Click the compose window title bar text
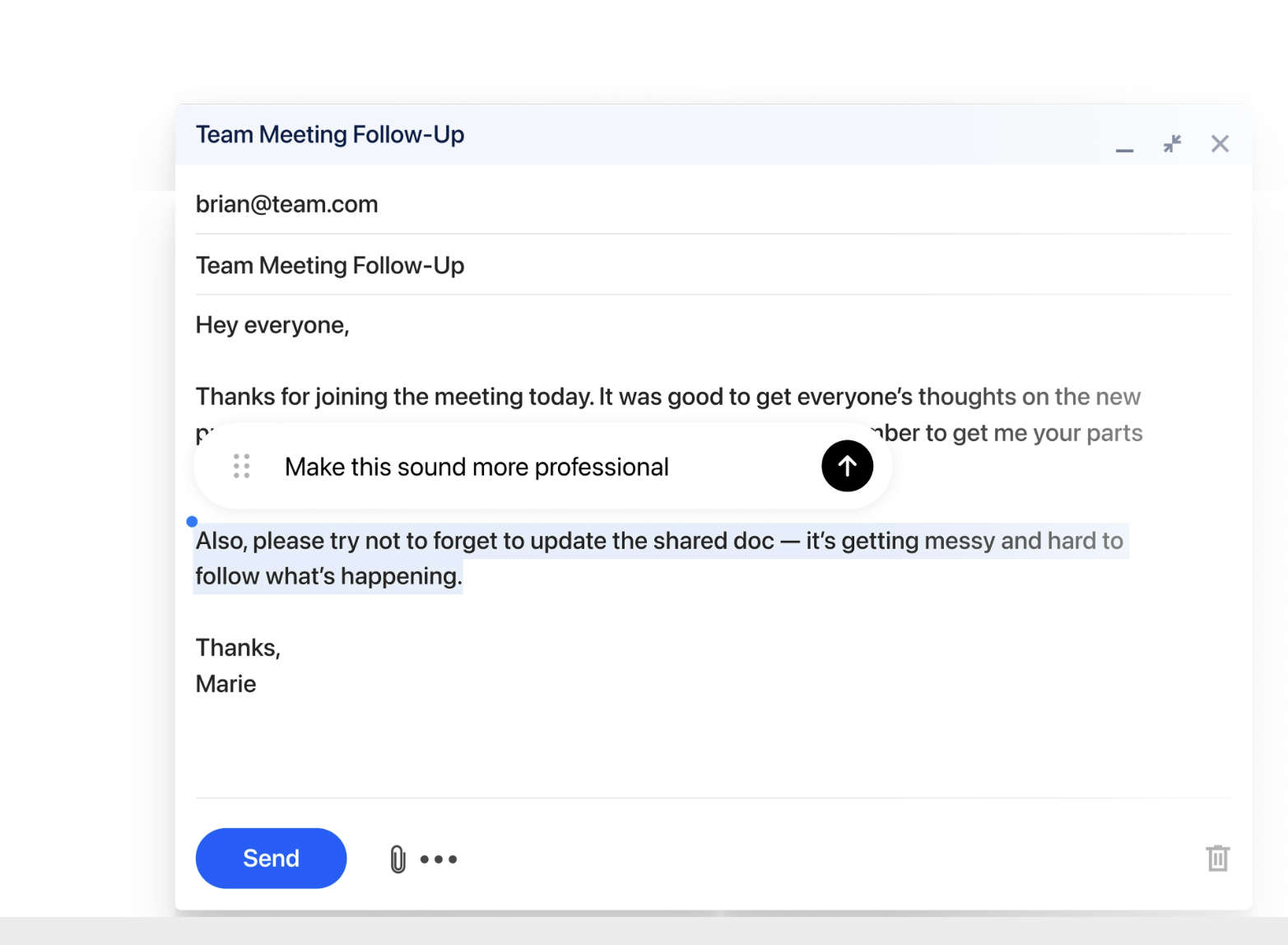 (x=329, y=134)
